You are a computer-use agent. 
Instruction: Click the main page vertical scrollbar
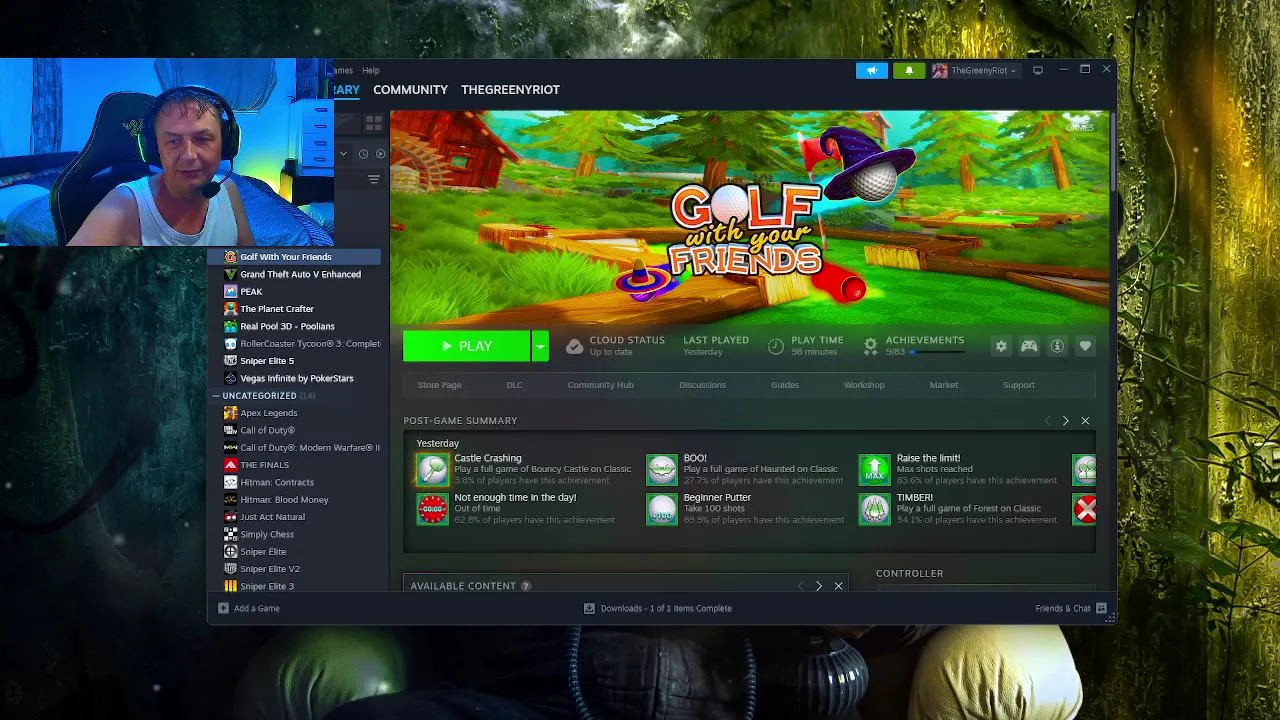(1112, 150)
